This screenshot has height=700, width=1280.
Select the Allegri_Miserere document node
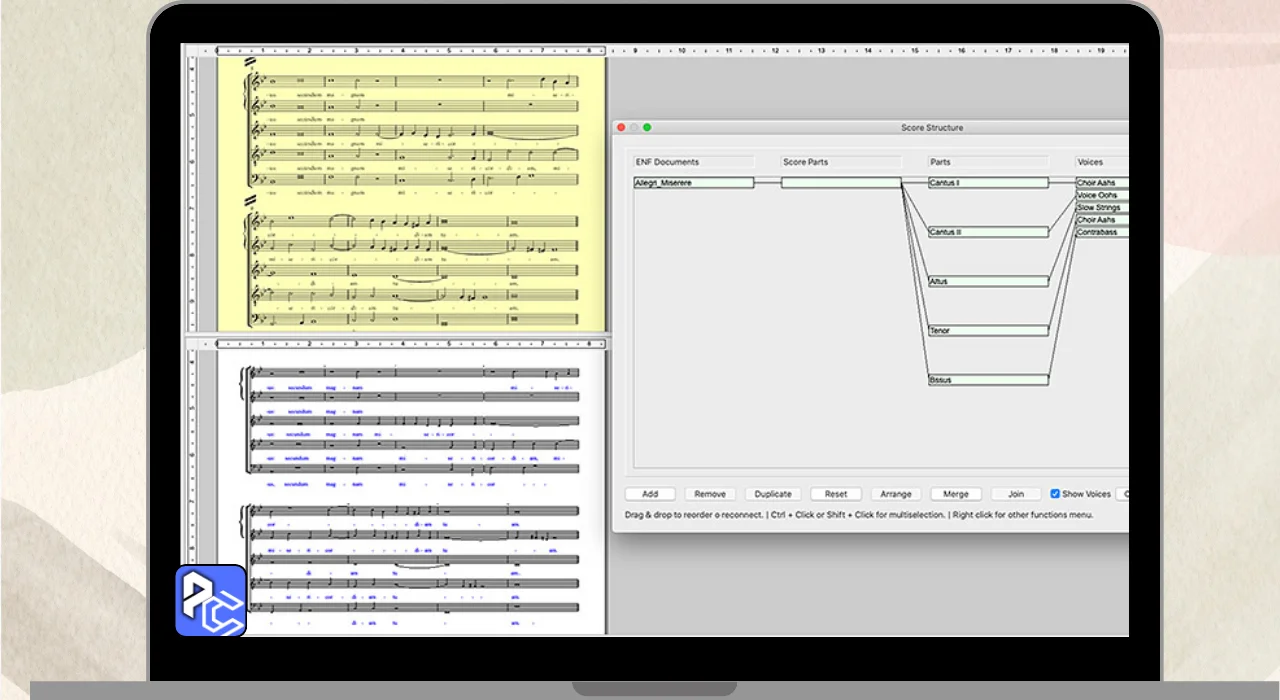coord(693,183)
